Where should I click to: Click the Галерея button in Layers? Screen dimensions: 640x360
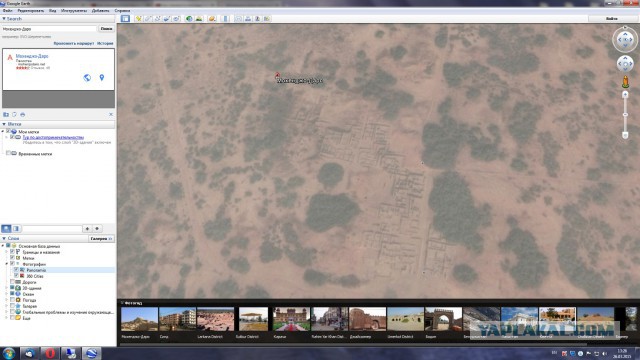[101, 238]
